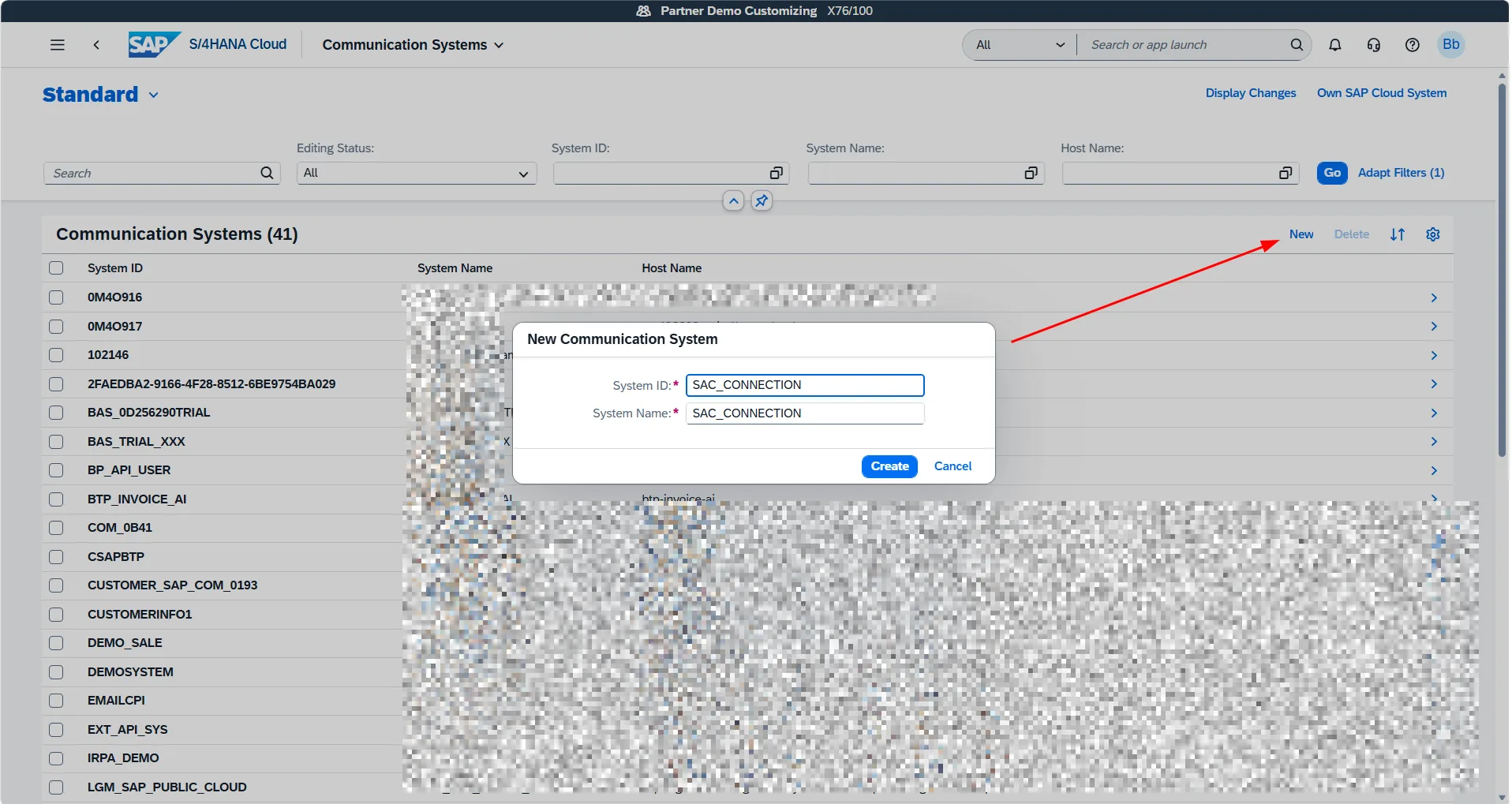
Task: Click the Own SAP Cloud System link
Action: tap(1382, 93)
